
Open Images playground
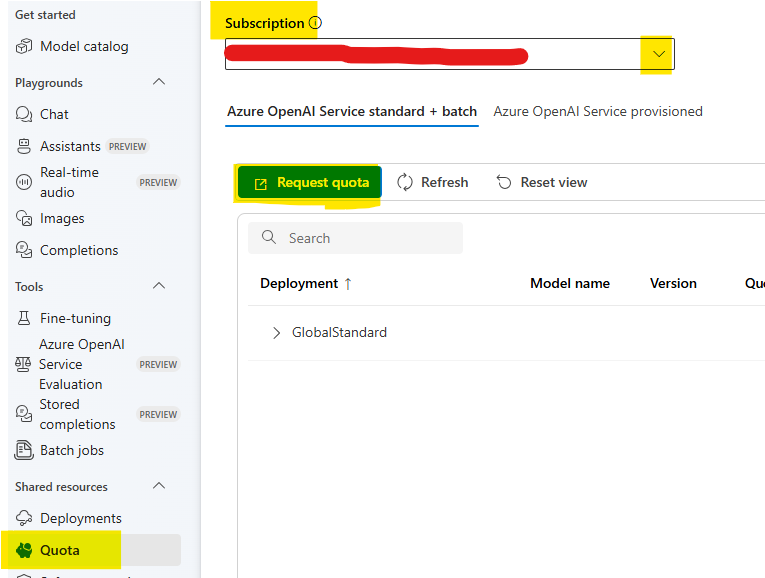(62, 218)
